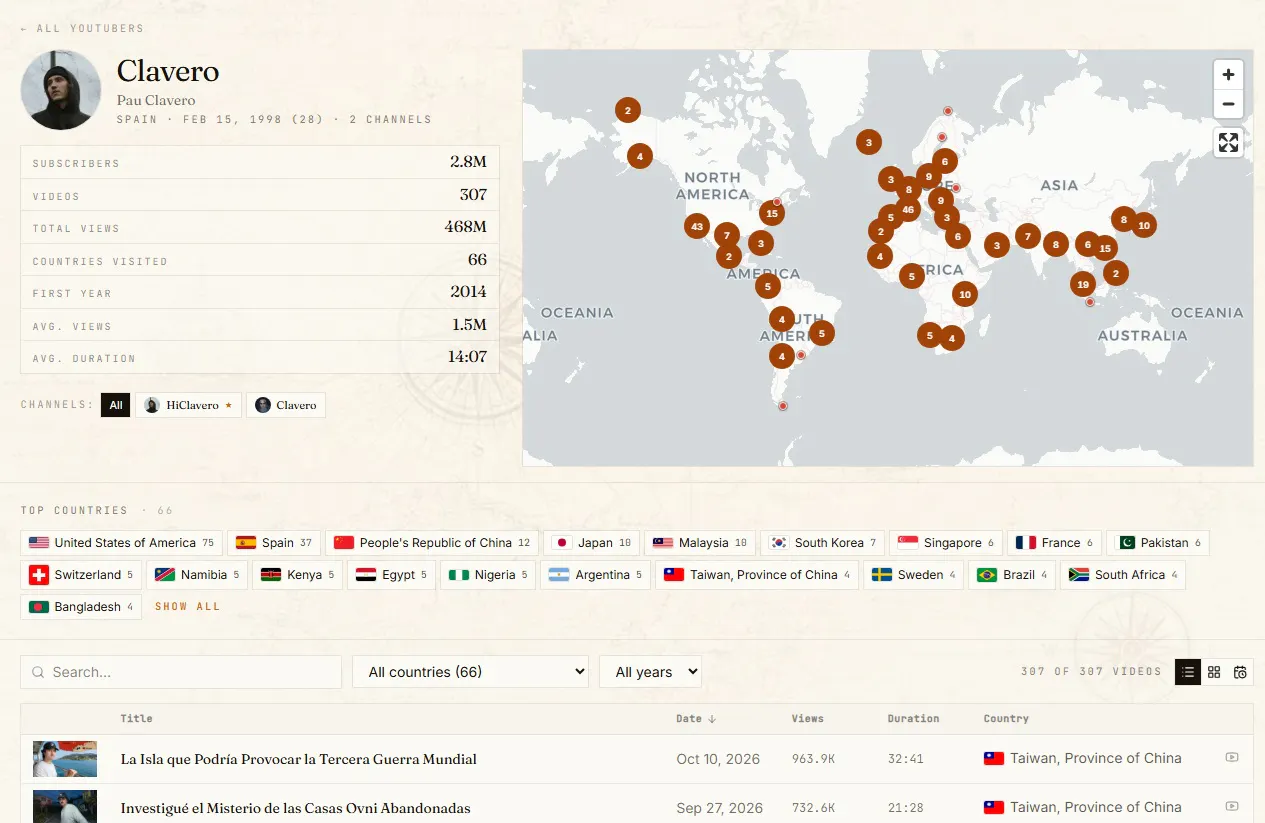Open title 'La Isla que Podría Provocar la Tercera Guerra Mundial'
Image resolution: width=1265 pixels, height=823 pixels.
pyautogui.click(x=299, y=759)
